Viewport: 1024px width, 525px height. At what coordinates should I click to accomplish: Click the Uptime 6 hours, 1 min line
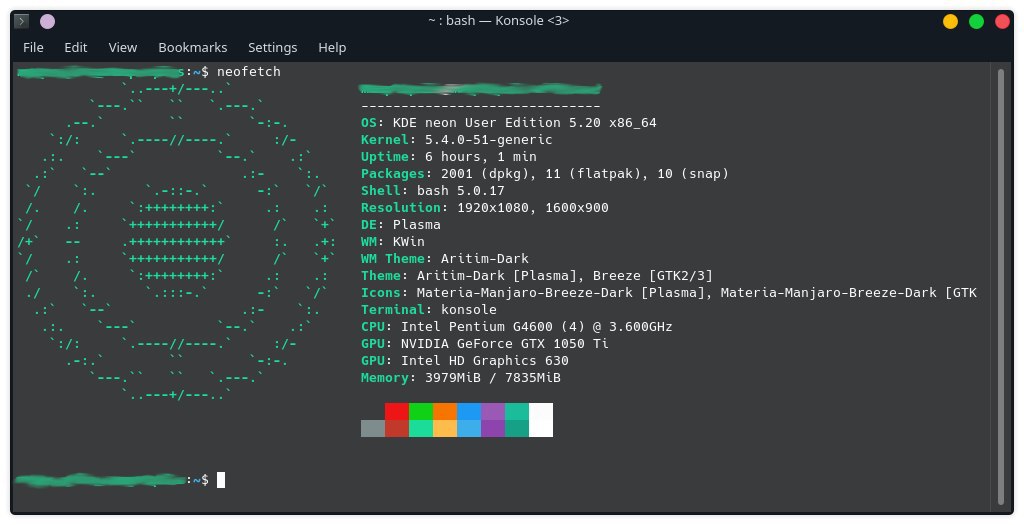tap(449, 156)
